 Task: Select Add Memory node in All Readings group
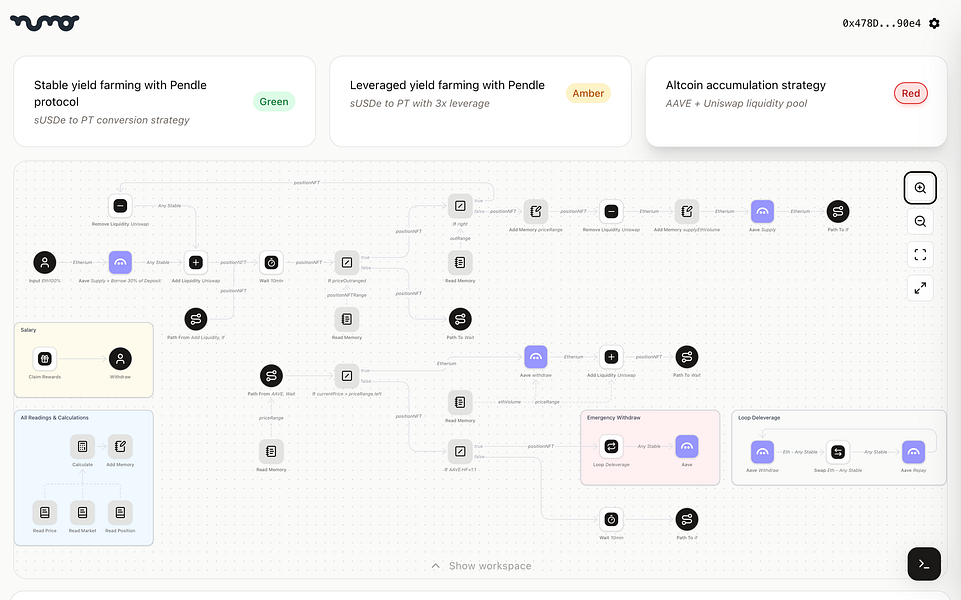coord(120,446)
